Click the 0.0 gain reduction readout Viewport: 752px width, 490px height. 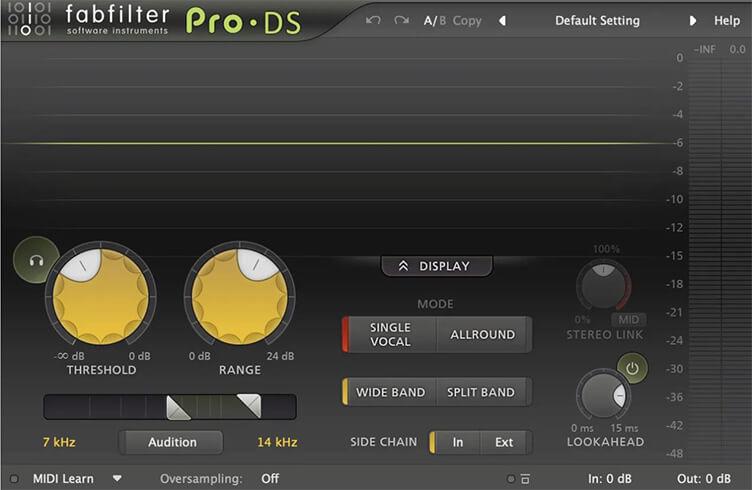coord(737,49)
